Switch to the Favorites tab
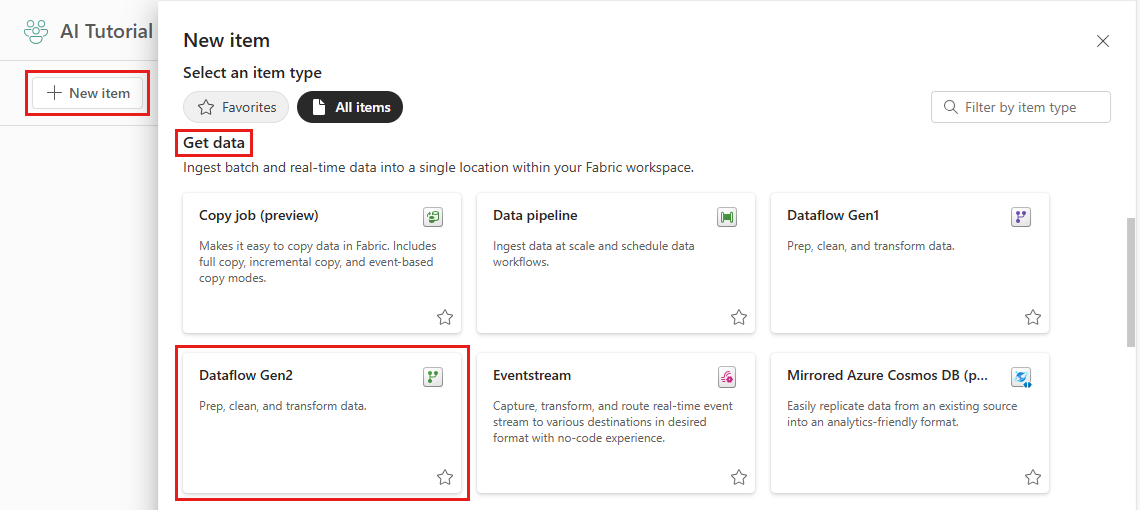Image resolution: width=1140 pixels, height=510 pixels. coord(236,107)
